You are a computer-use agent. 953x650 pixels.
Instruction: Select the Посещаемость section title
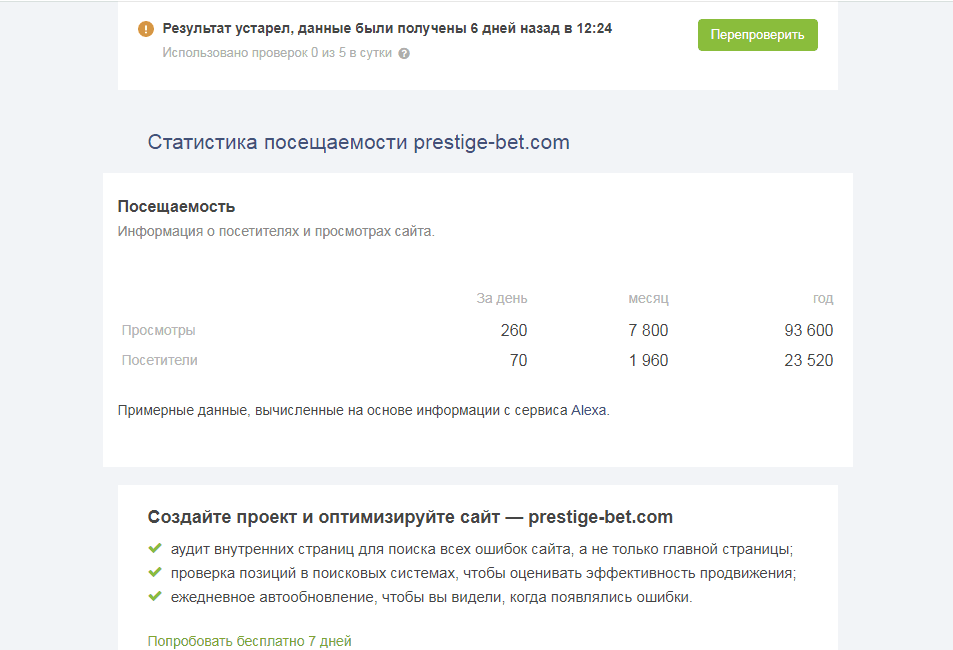pos(176,207)
